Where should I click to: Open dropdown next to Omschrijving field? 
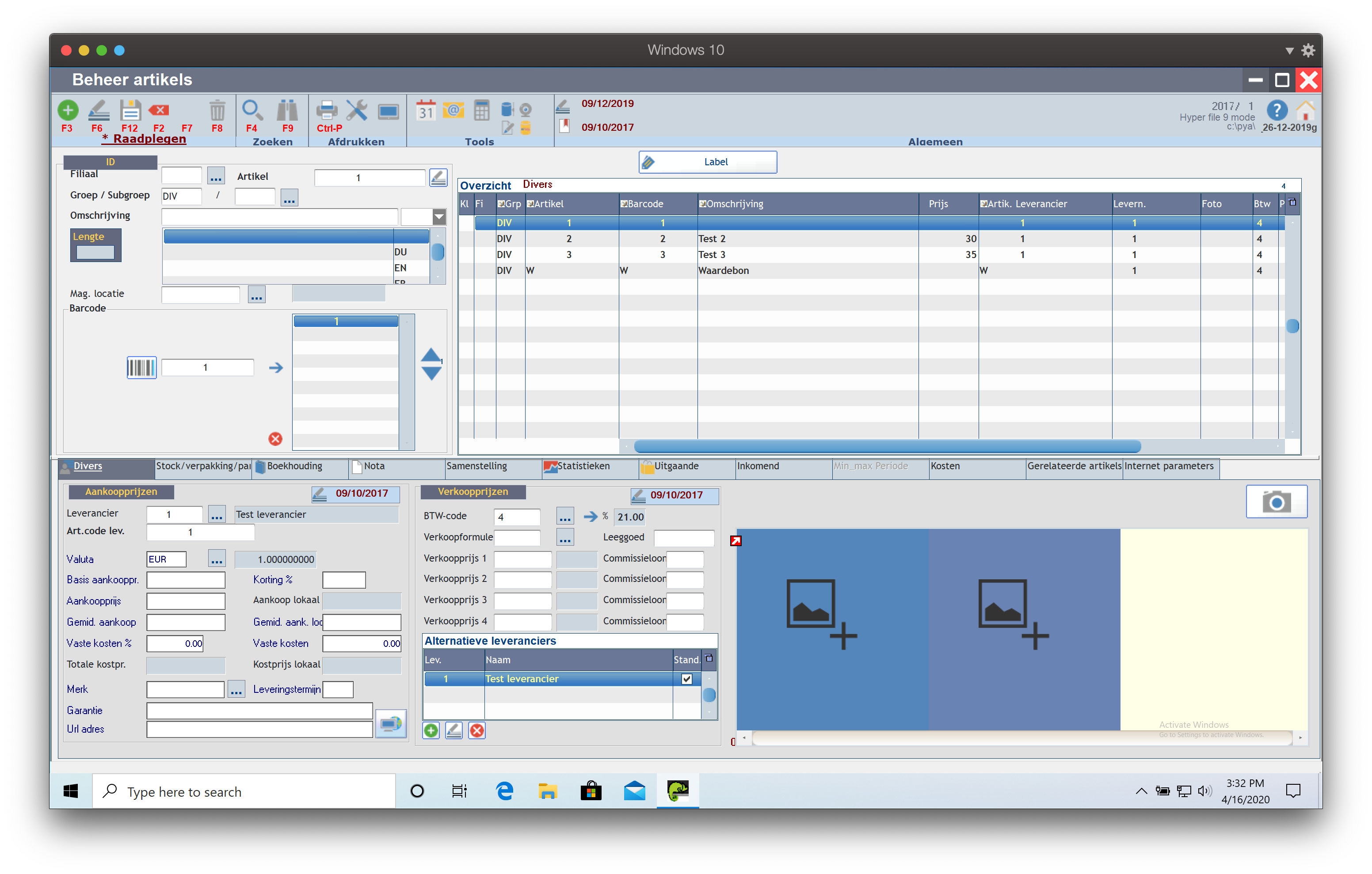pyautogui.click(x=439, y=217)
